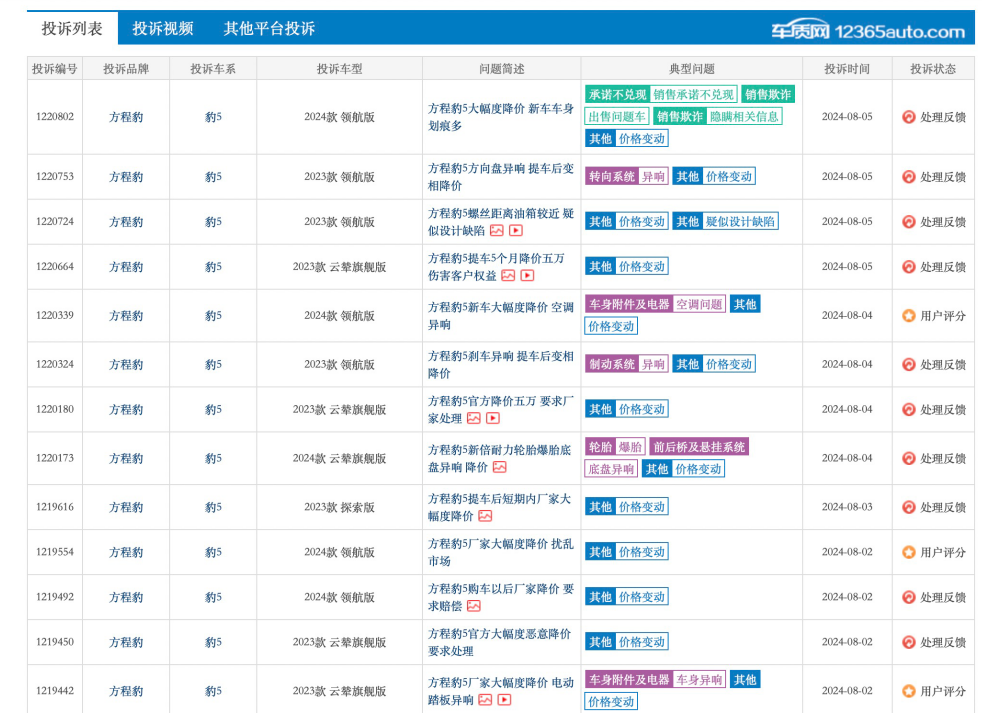Click the red 处理反馈 status icon for 1220802
The height and width of the screenshot is (714, 982).
[x=908, y=117]
